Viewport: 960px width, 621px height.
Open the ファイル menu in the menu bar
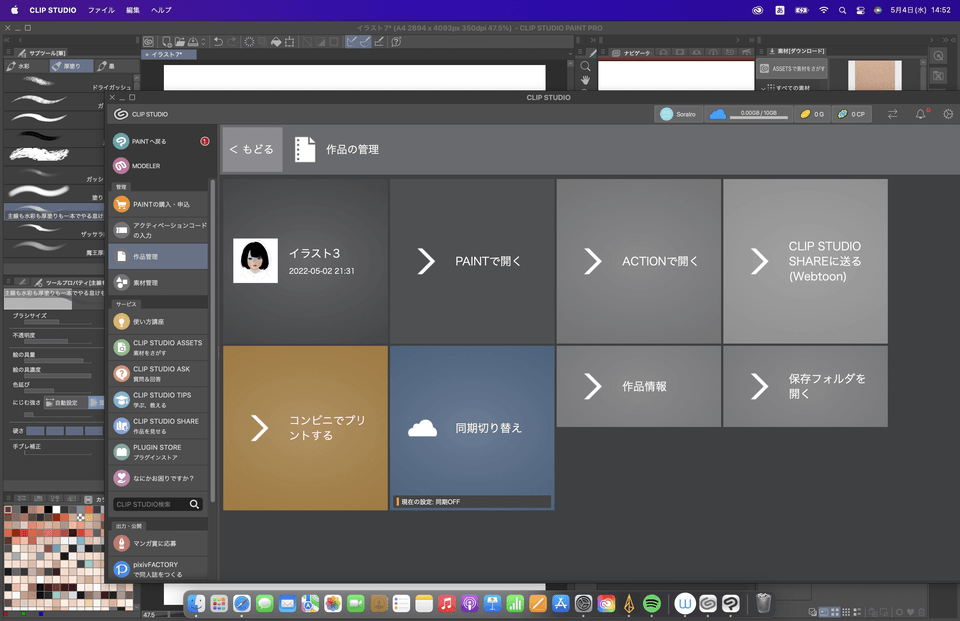100,9
